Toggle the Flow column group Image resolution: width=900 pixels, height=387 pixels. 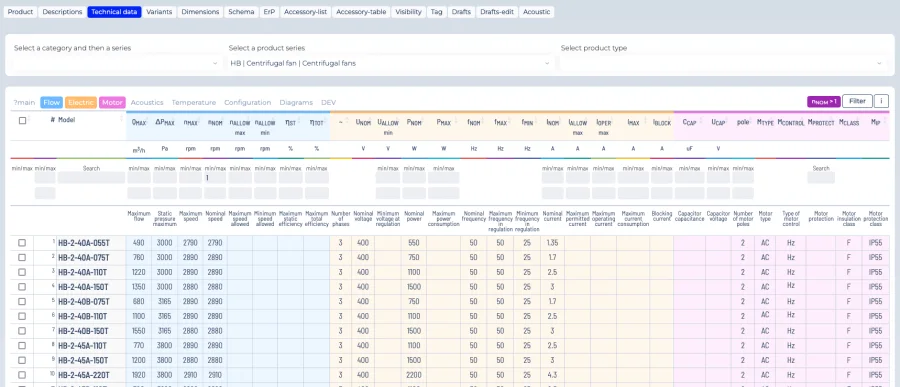(52, 102)
